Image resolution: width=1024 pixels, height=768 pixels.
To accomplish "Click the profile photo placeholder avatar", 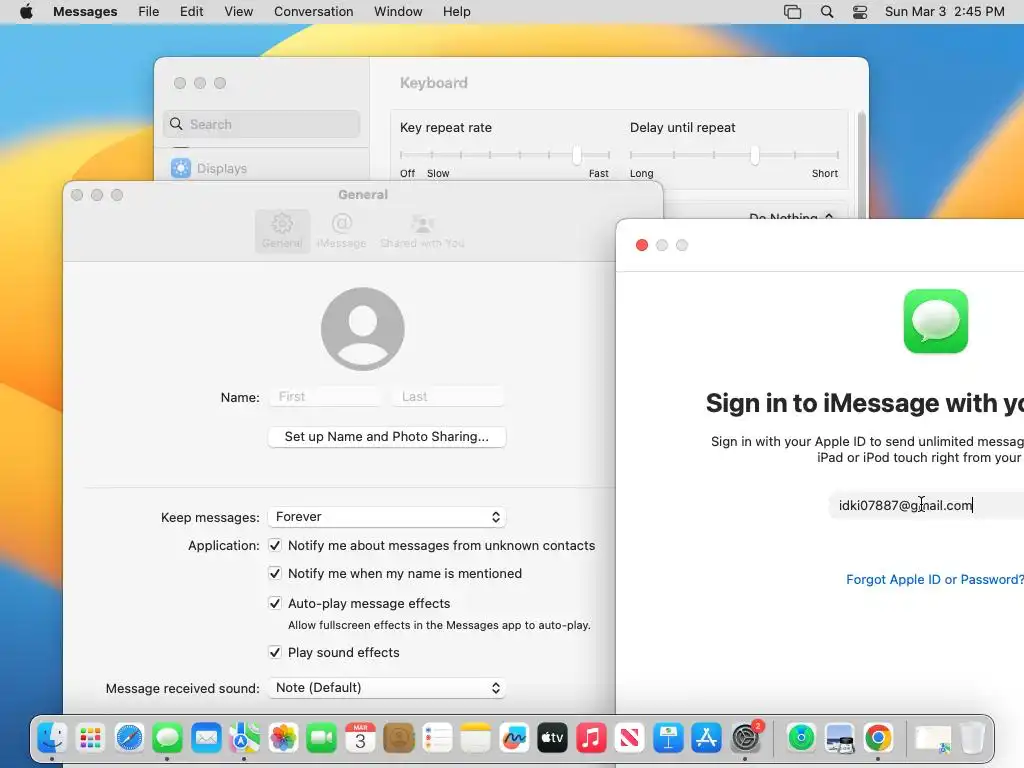I will [362, 329].
